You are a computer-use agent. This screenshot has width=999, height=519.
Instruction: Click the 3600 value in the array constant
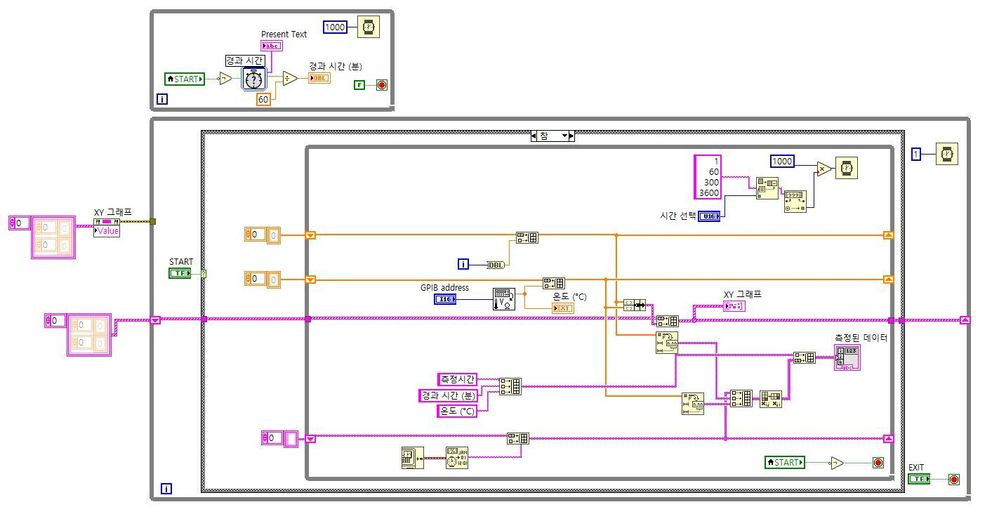[x=708, y=193]
